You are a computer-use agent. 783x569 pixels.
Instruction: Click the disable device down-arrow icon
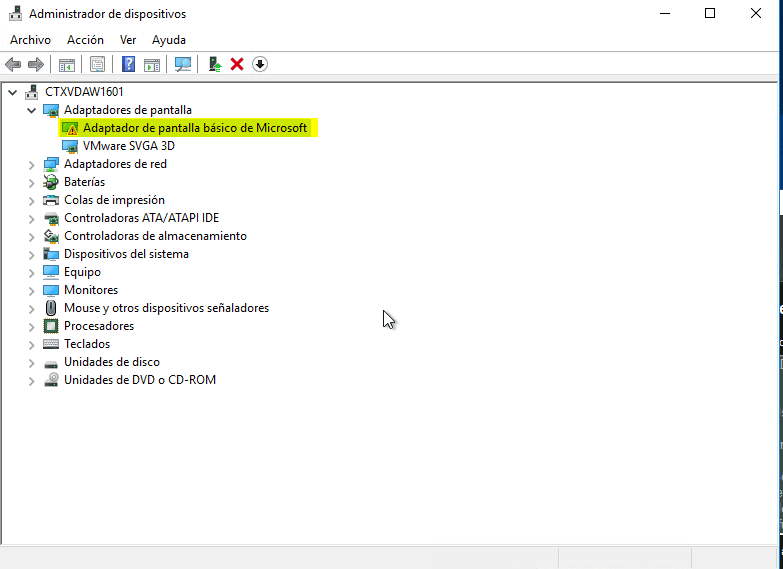pos(260,64)
